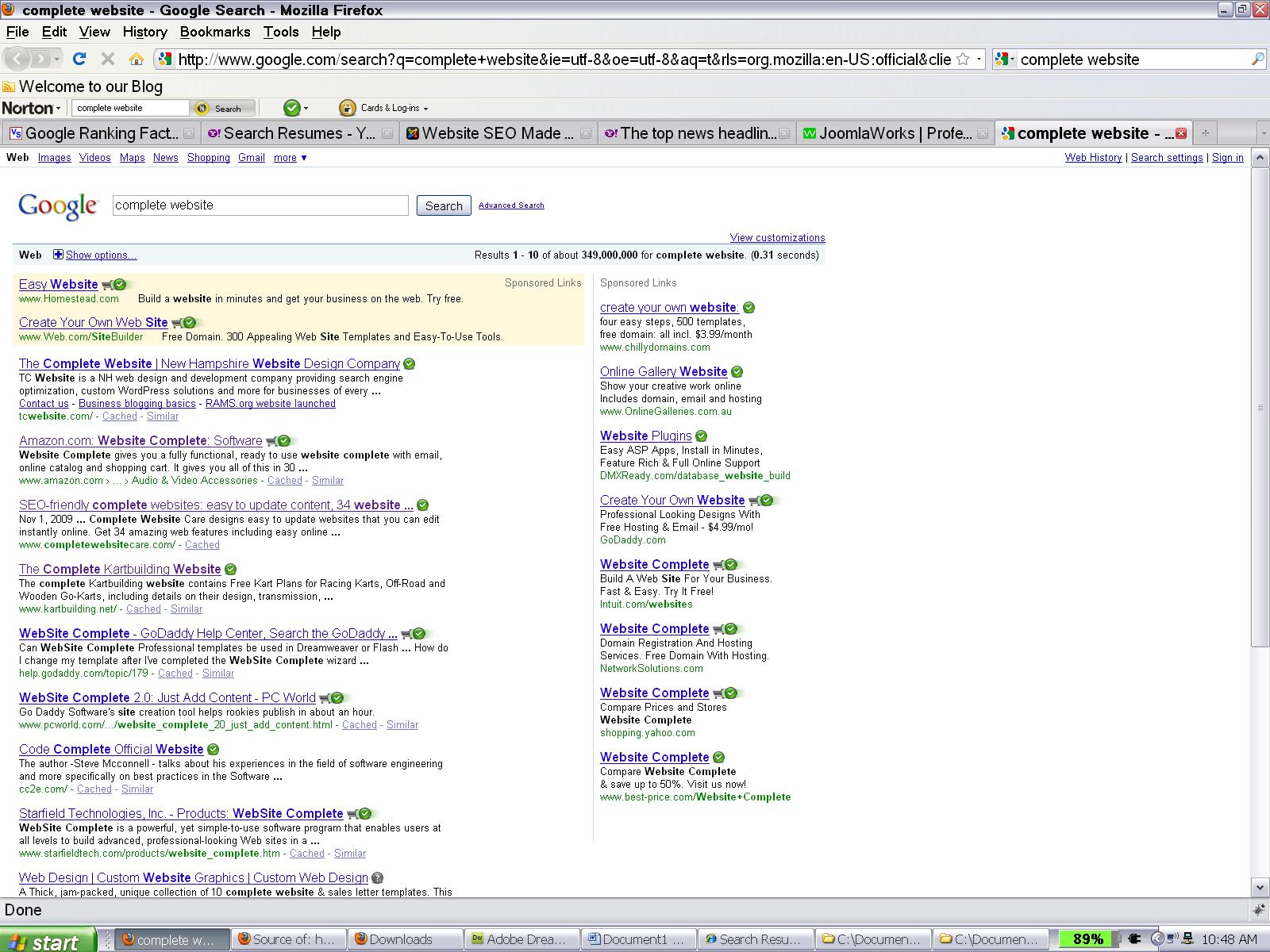The image size is (1270, 952).
Task: Open the search engine chooser dropdown
Action: (1004, 59)
